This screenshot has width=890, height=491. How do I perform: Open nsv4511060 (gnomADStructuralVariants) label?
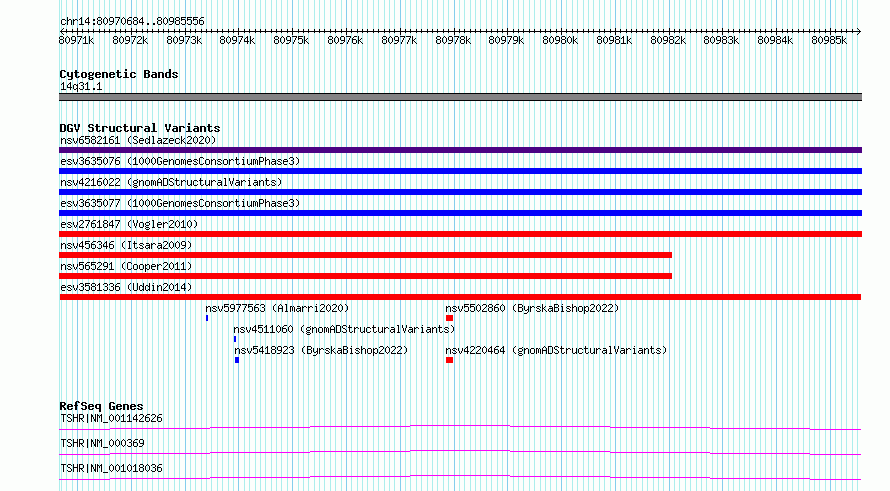point(344,329)
